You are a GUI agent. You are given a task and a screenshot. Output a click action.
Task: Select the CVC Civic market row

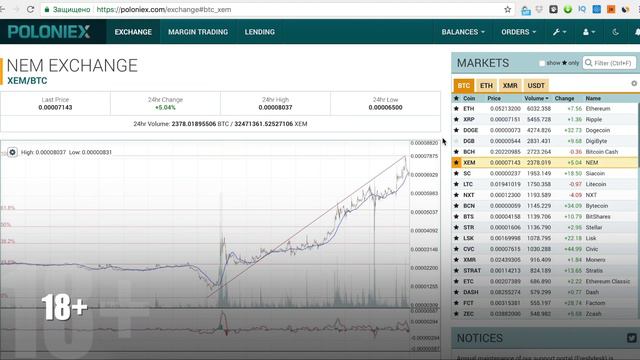(545, 249)
